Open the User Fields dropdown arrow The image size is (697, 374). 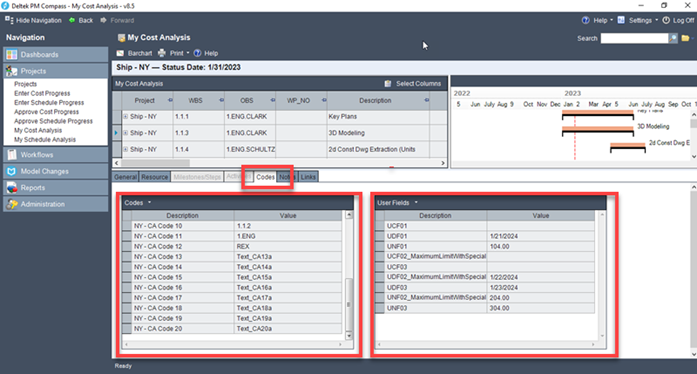416,203
